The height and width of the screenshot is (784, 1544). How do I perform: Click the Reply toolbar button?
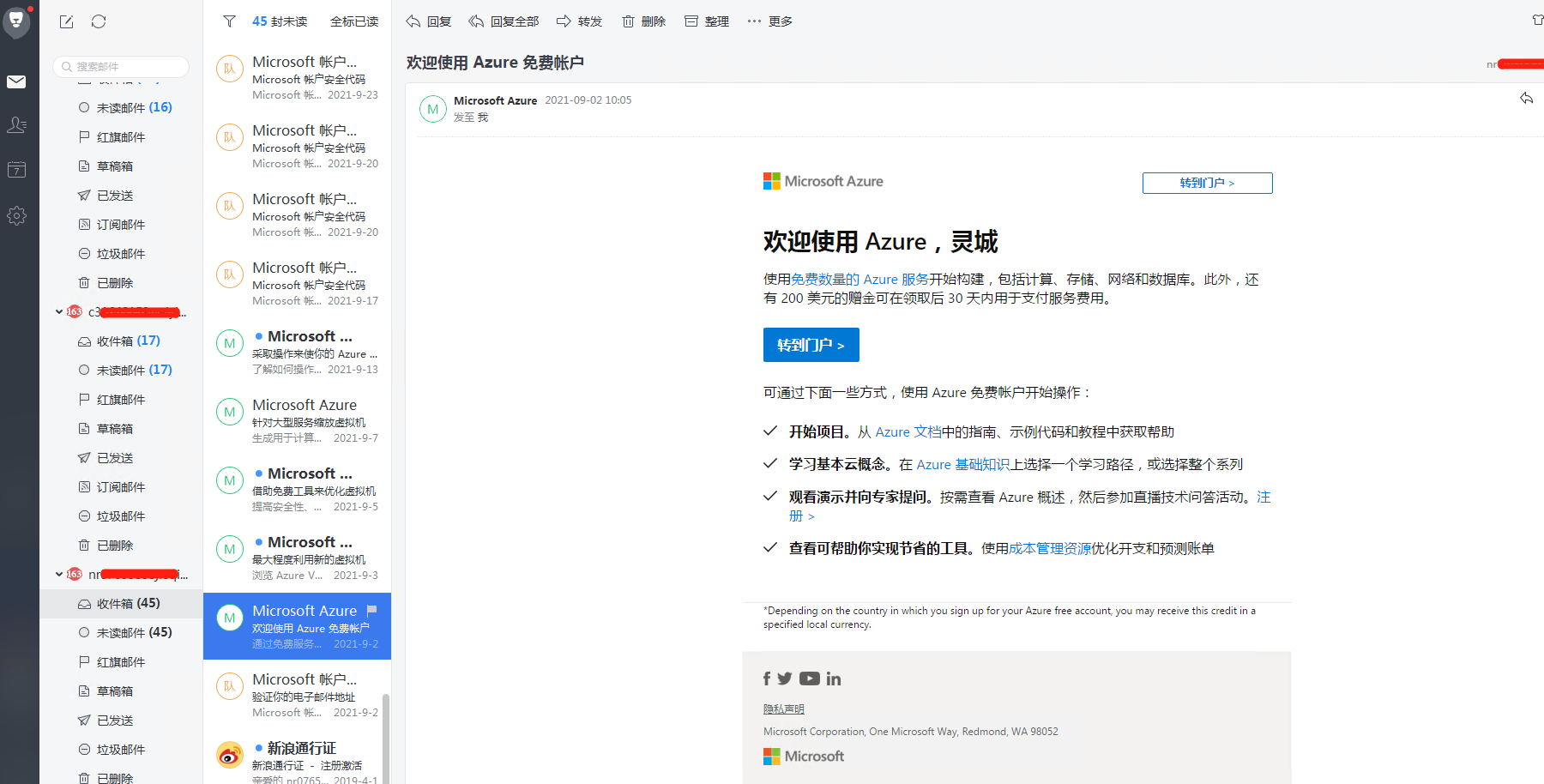[429, 21]
